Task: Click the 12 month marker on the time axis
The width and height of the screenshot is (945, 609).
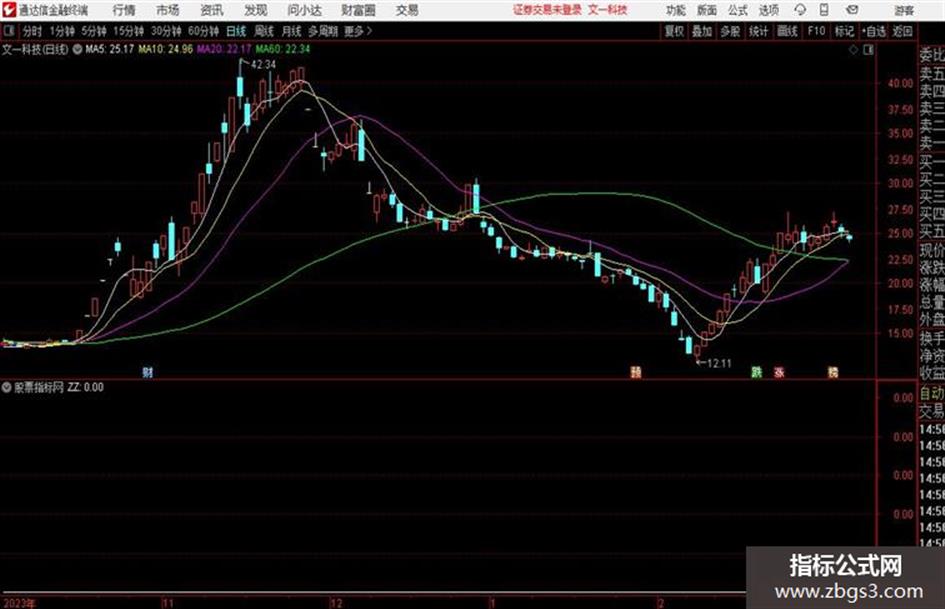Action: [336, 603]
